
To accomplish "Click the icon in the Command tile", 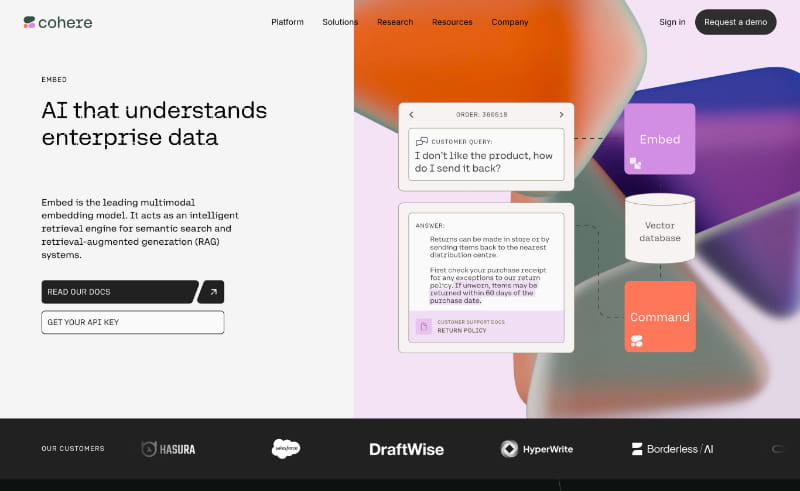I will (x=636, y=341).
